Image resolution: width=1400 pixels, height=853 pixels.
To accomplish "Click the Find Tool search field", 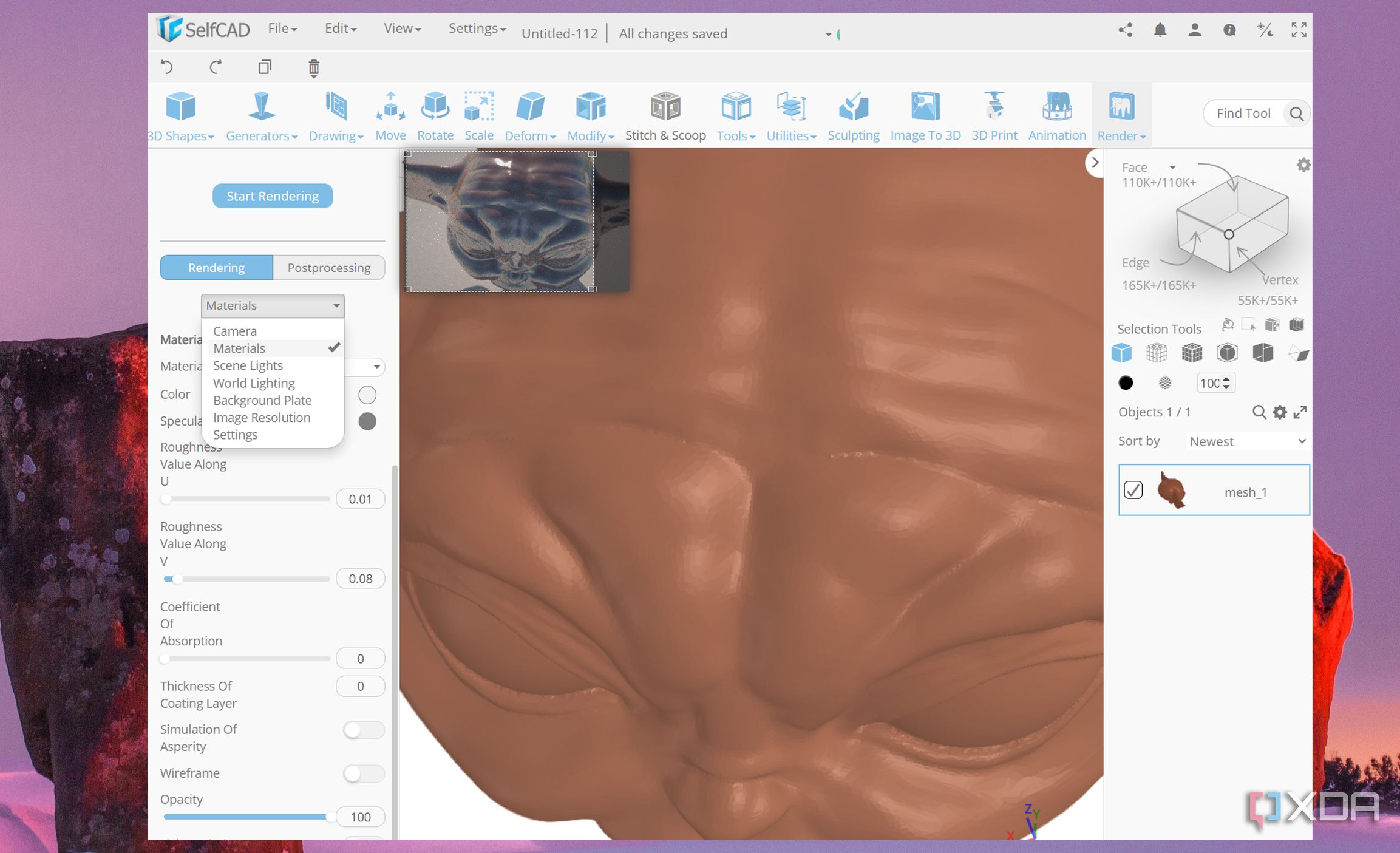I will pos(1243,113).
